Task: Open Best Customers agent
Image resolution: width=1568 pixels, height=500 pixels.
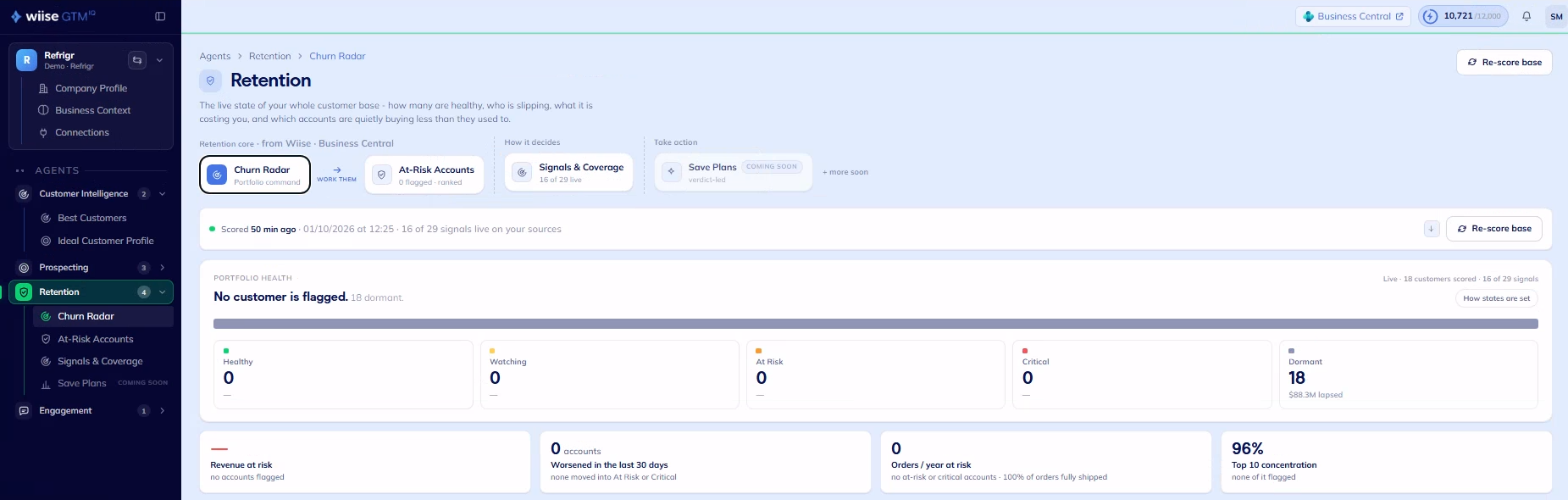Action: (x=91, y=218)
